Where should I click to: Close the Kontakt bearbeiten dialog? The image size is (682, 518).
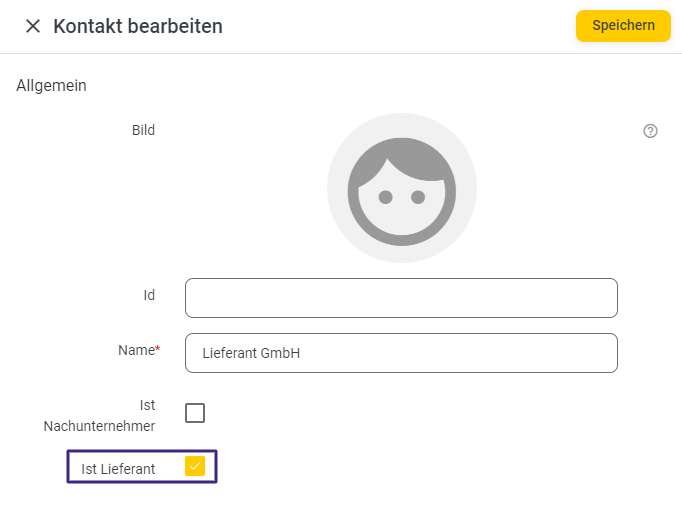(33, 26)
